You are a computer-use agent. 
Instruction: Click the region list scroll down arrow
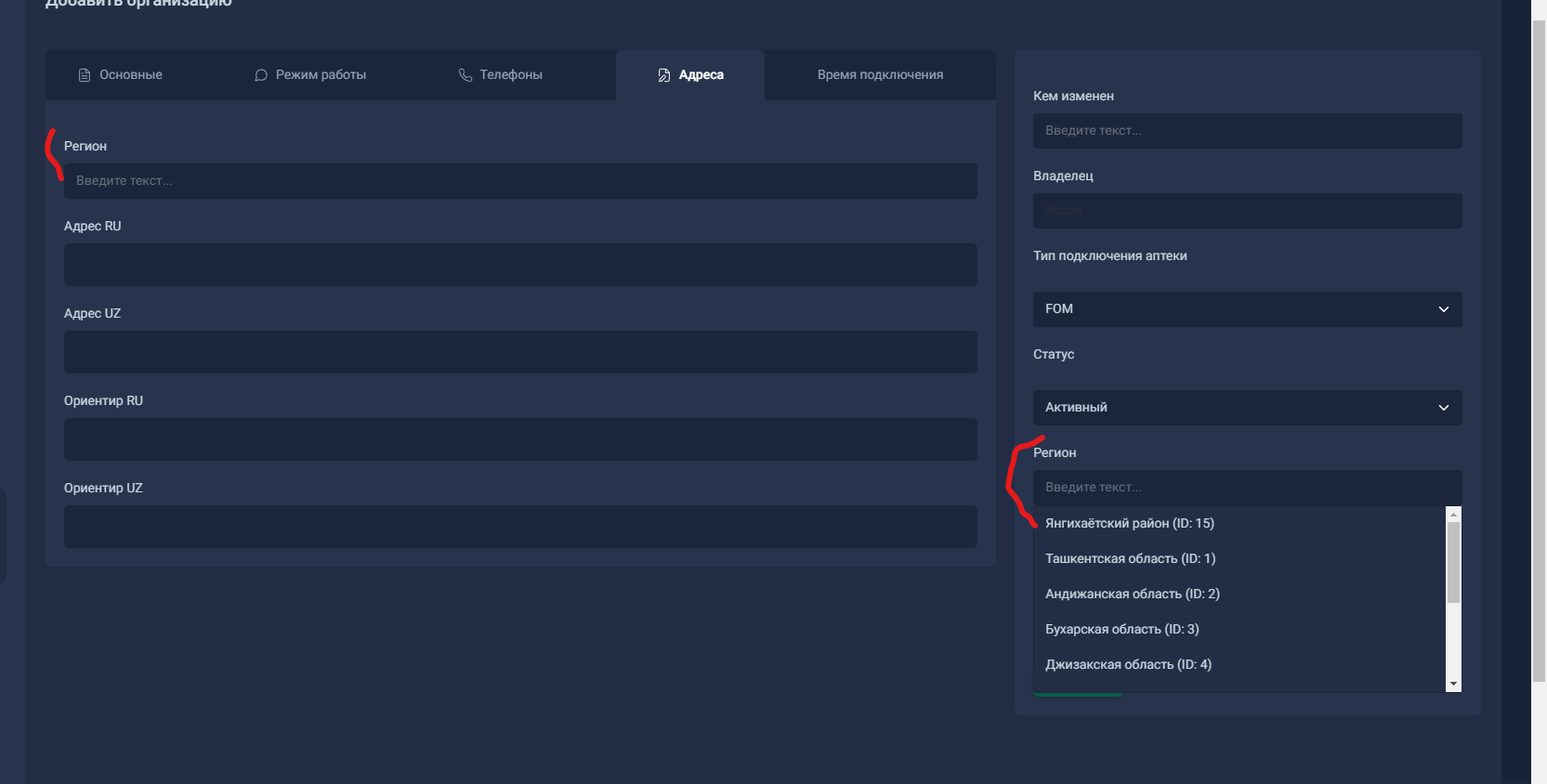coord(1454,685)
